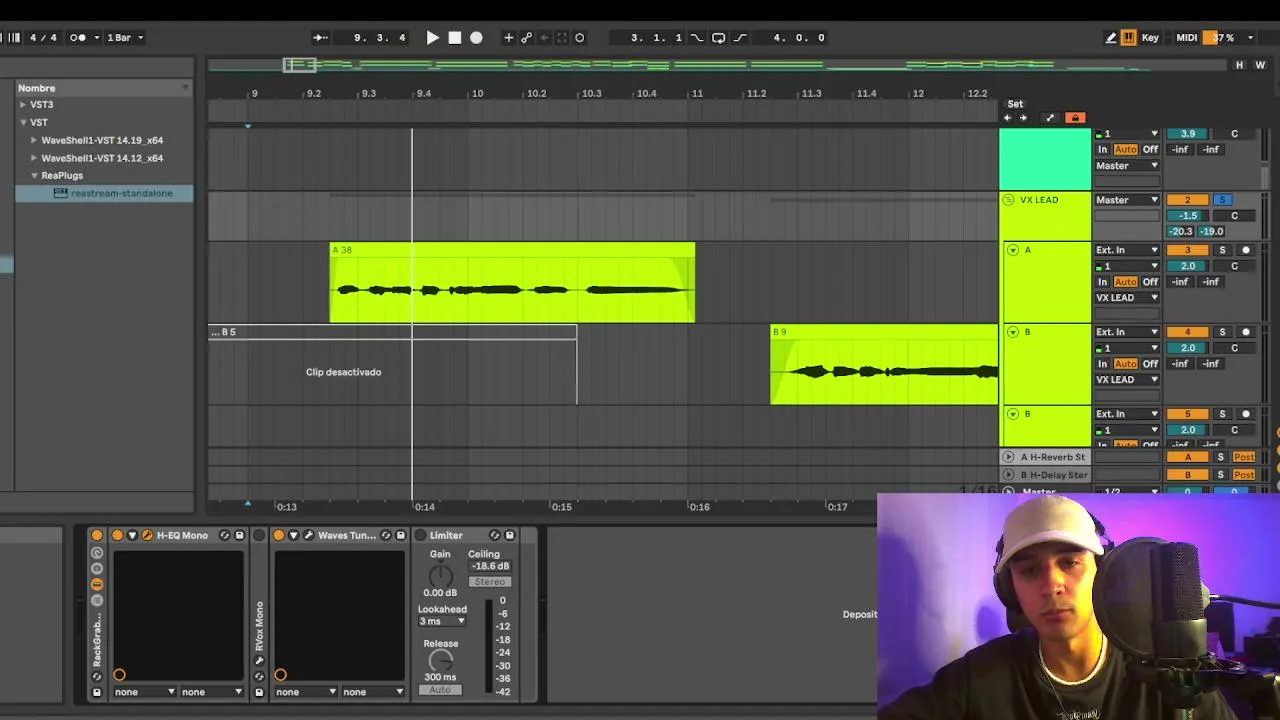Go to the next locator arrow

[1022, 118]
